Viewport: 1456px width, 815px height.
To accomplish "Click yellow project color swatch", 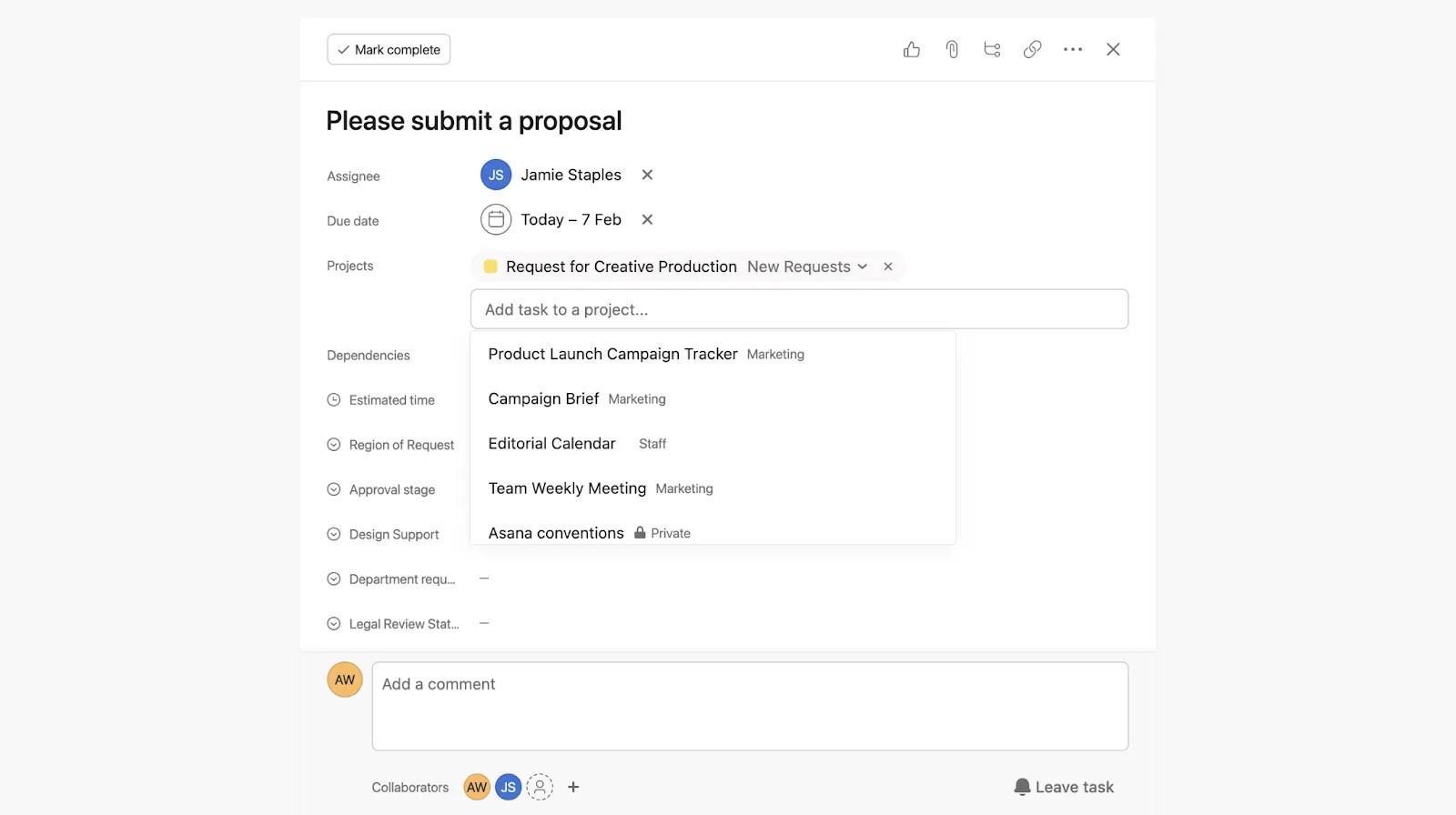I will tap(490, 267).
